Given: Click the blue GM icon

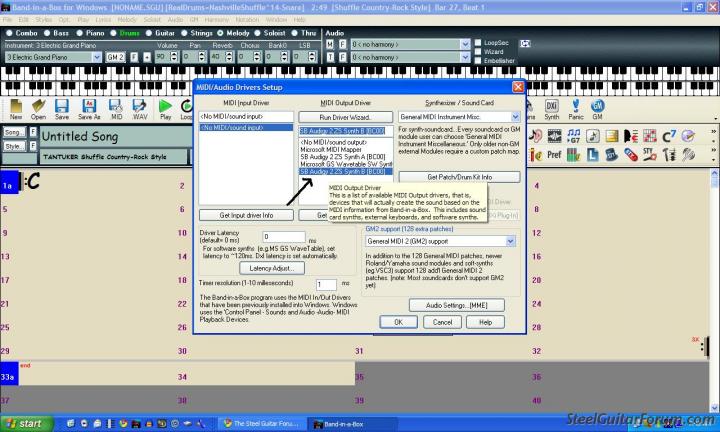Looking at the screenshot, I should (597, 109).
